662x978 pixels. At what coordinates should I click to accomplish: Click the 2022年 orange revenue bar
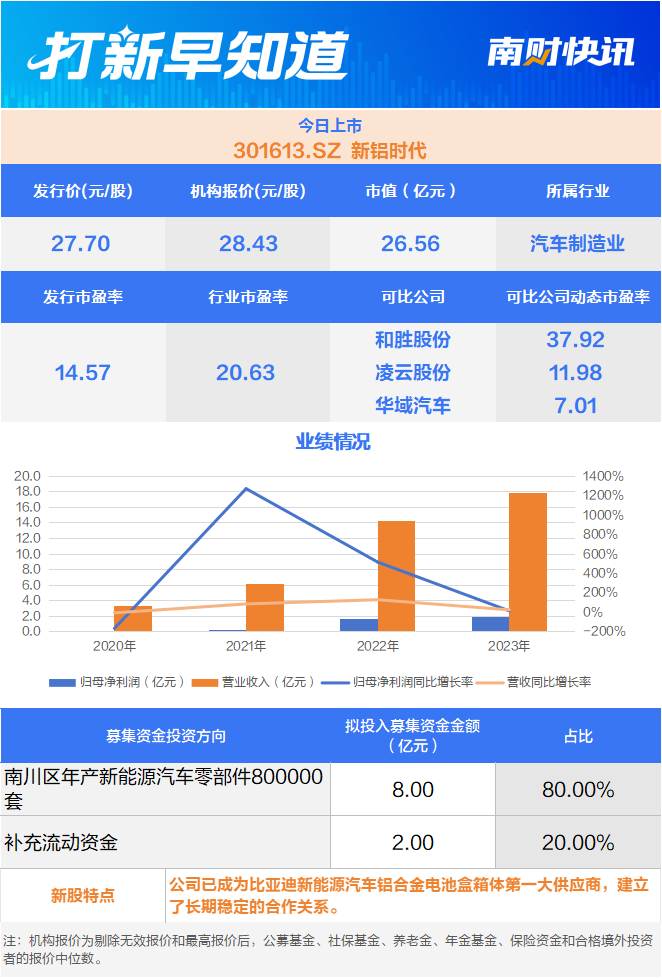click(396, 576)
